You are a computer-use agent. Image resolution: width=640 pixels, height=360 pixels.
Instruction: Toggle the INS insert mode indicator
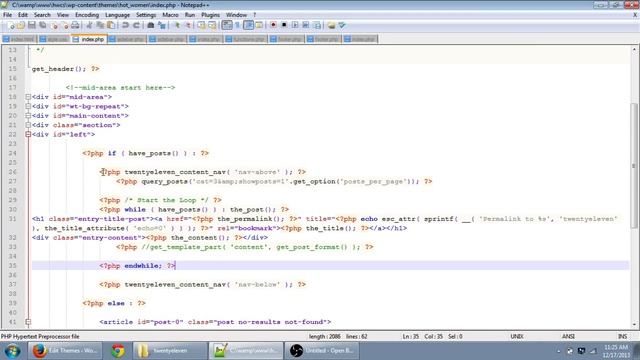[x=622, y=337]
